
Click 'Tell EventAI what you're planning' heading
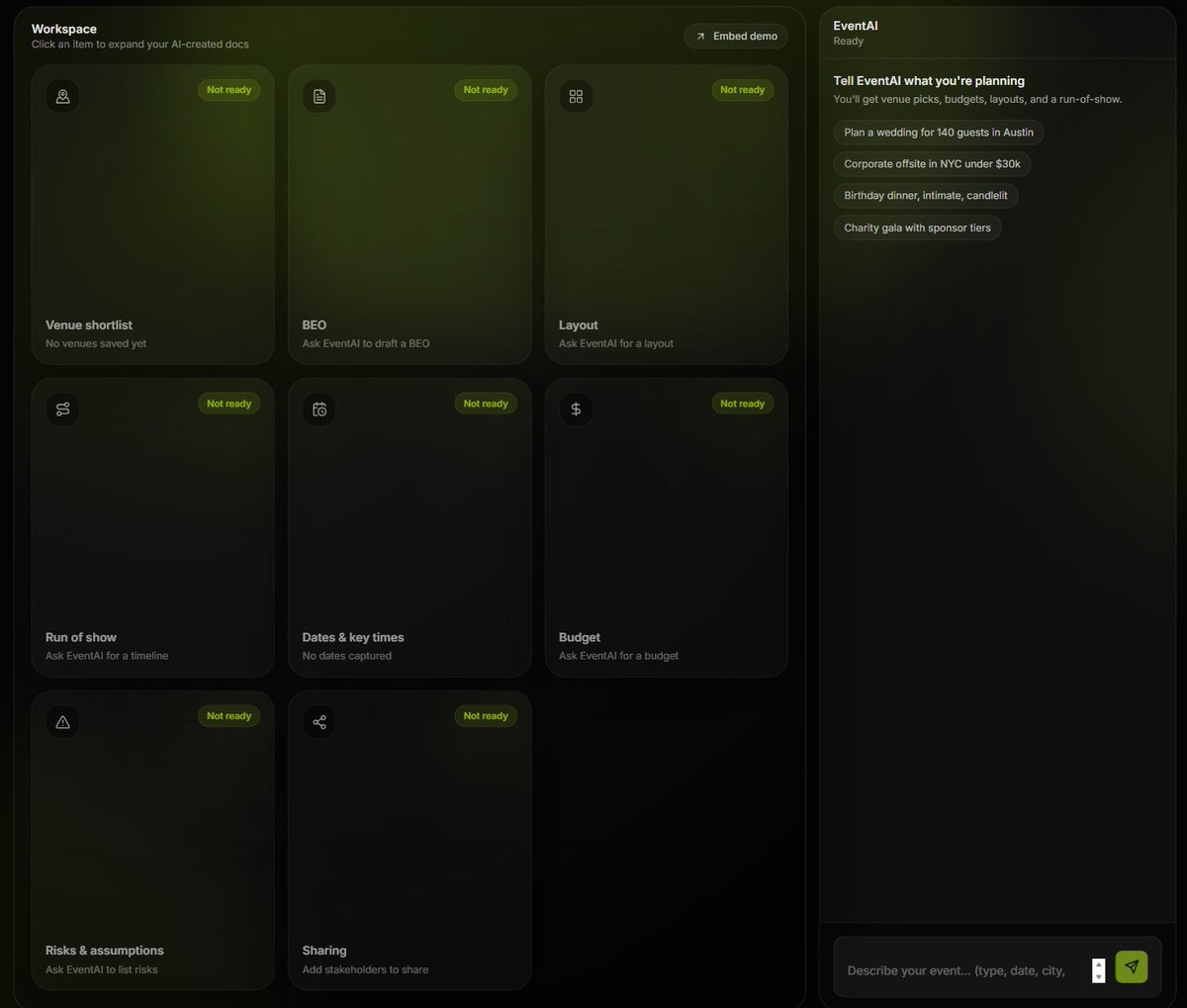(929, 81)
